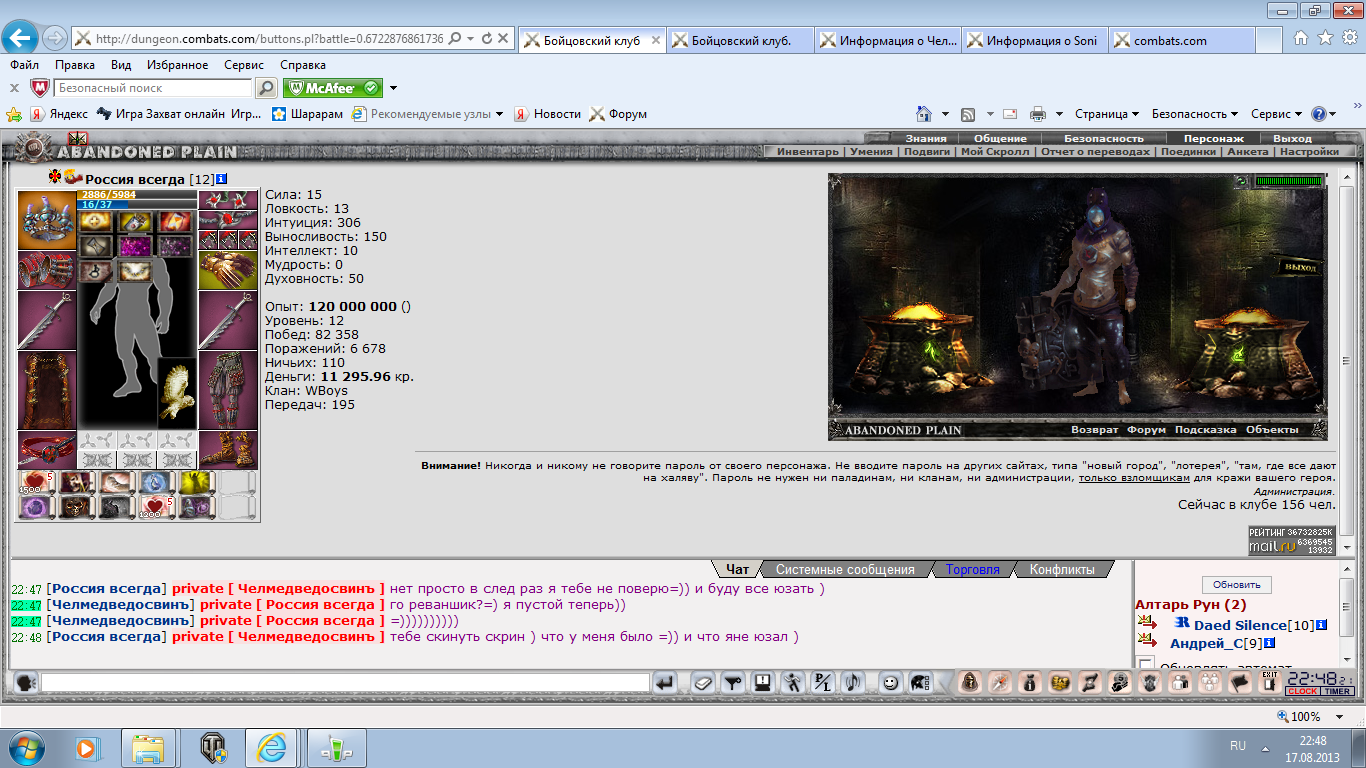This screenshot has width=1366, height=768.
Task: Open info icon beside Daed Silence
Action: (x=1321, y=625)
